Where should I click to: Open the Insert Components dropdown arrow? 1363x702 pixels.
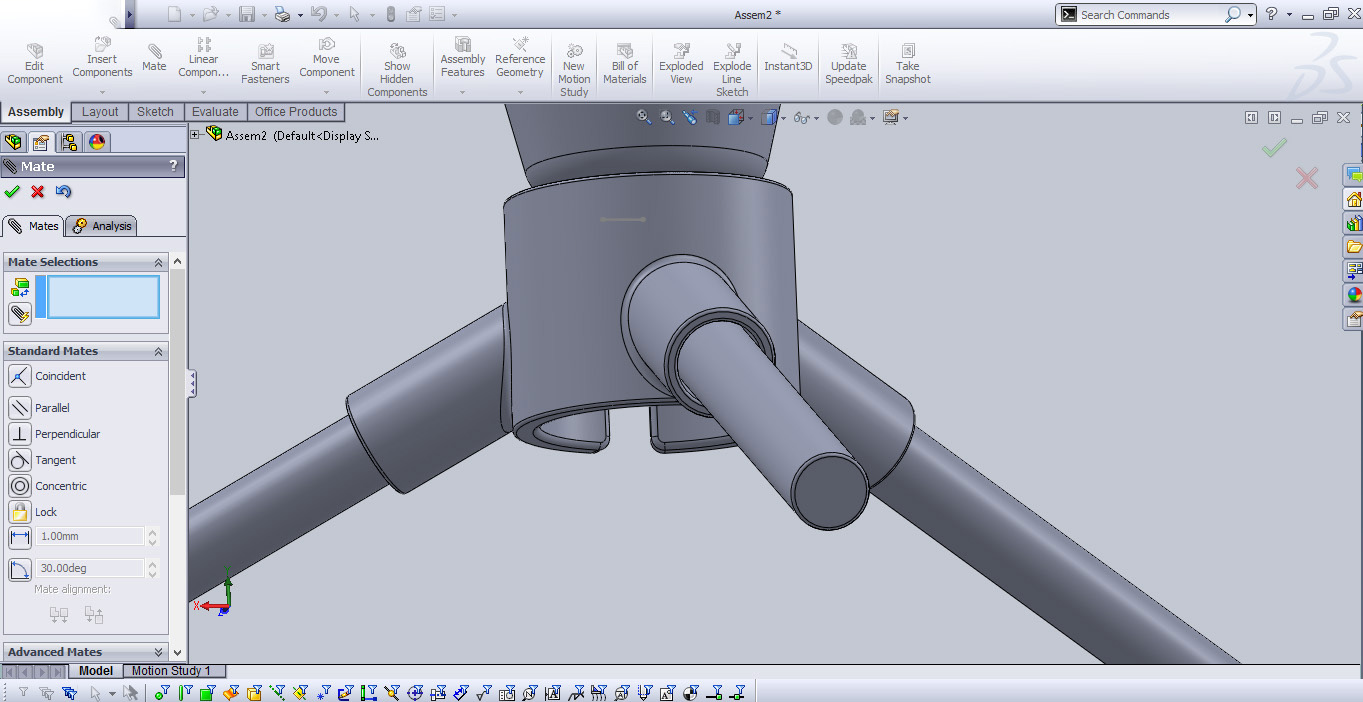pos(102,92)
